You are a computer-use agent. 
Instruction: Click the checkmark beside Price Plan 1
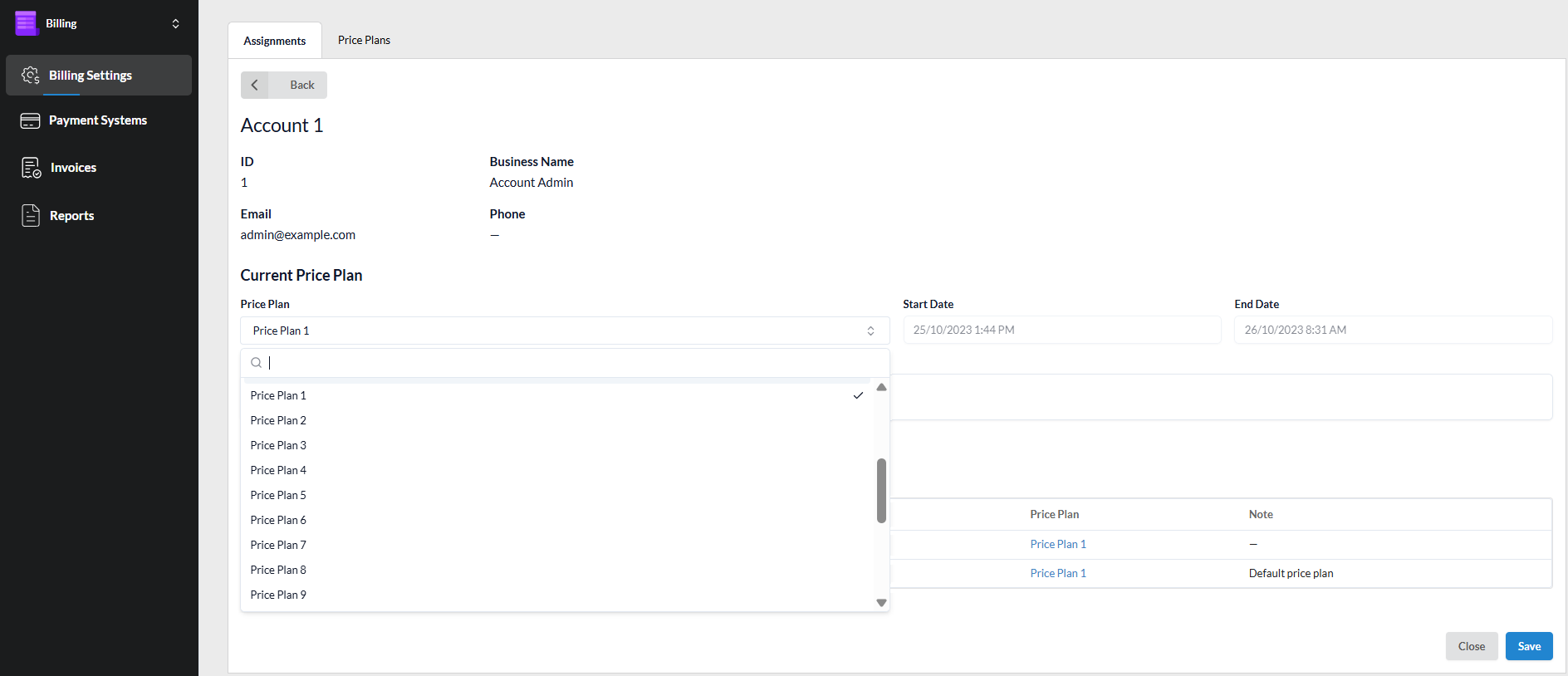tap(858, 395)
